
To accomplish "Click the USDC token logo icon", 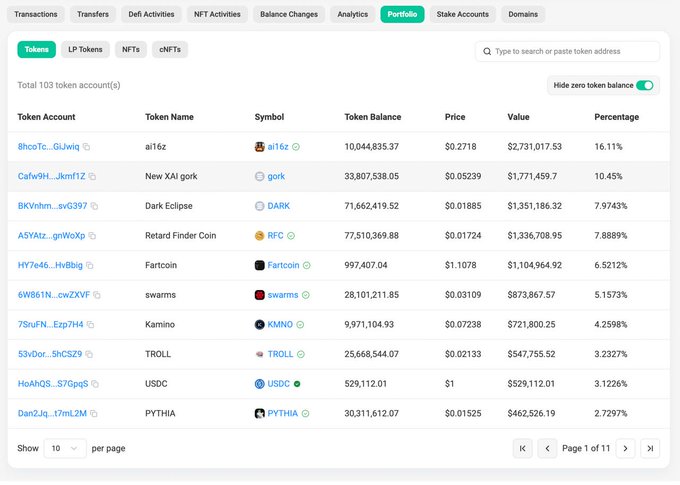I will click(x=260, y=384).
